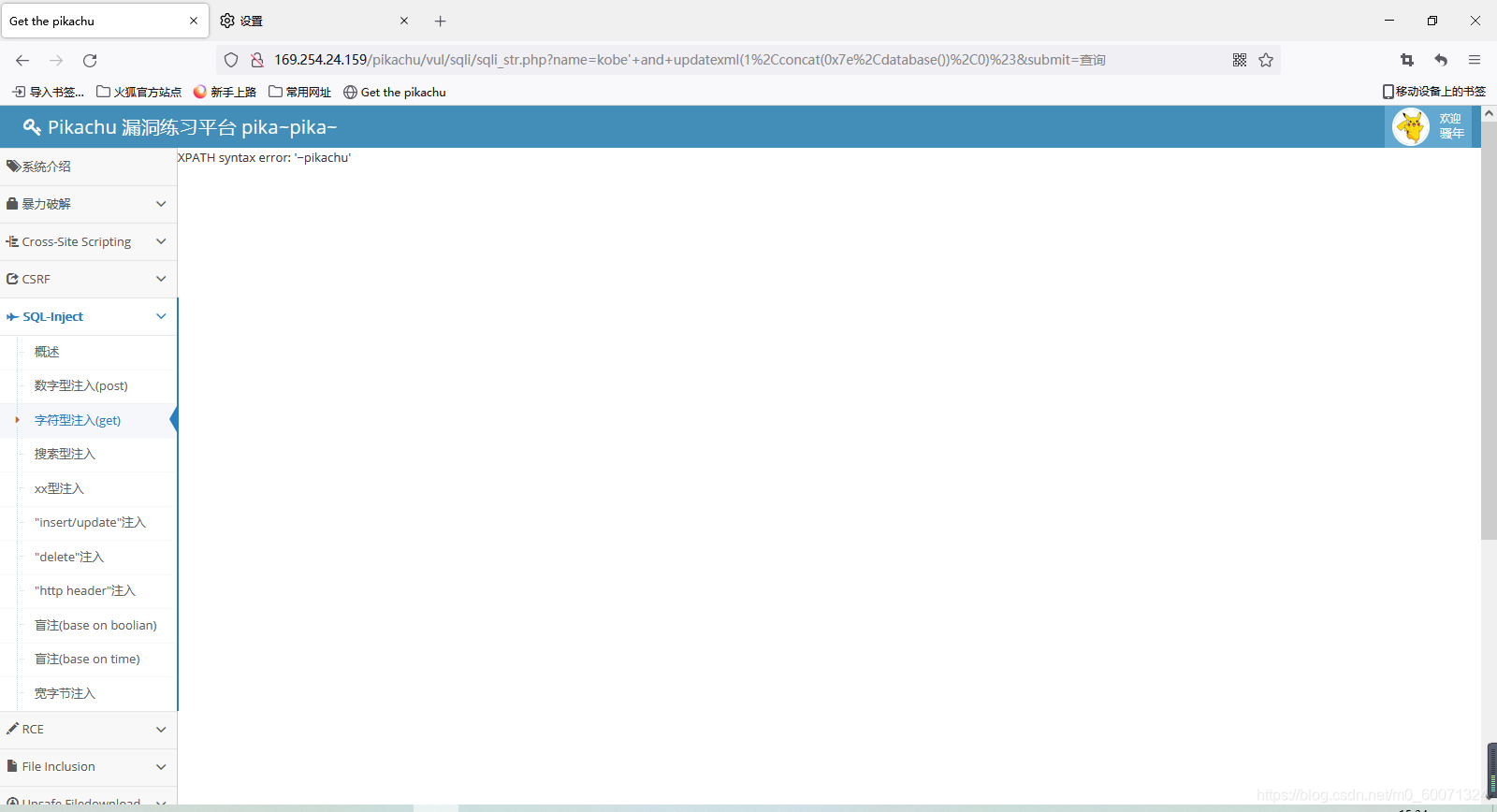Reload the current page

[90, 60]
